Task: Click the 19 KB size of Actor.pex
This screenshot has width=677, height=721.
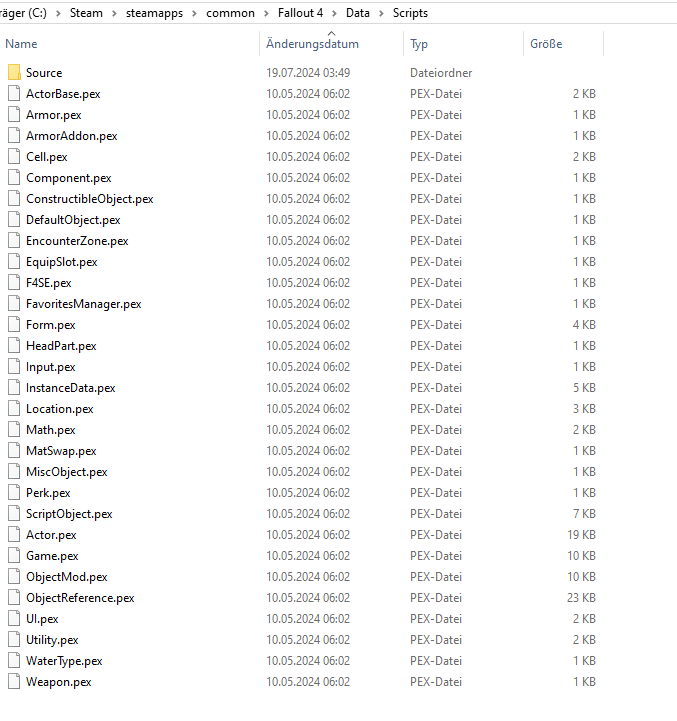Action: click(x=581, y=535)
